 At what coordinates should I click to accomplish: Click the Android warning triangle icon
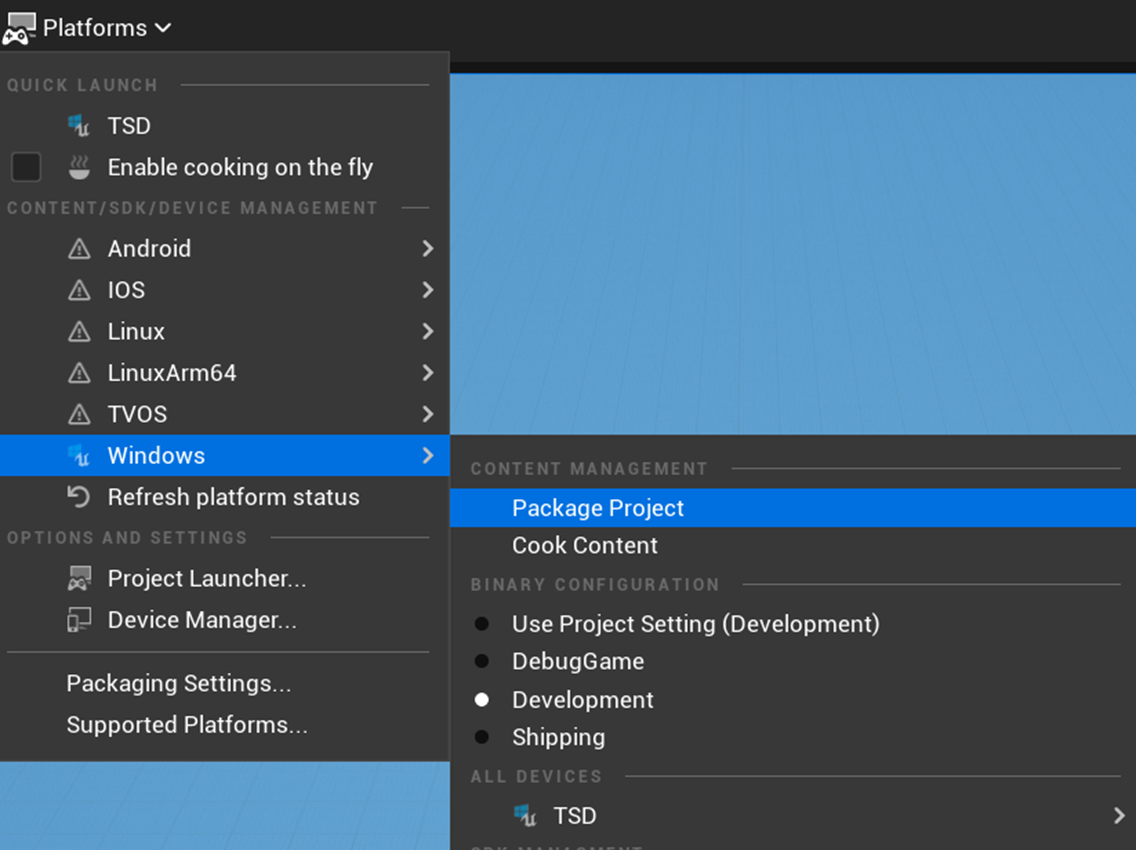(x=79, y=249)
